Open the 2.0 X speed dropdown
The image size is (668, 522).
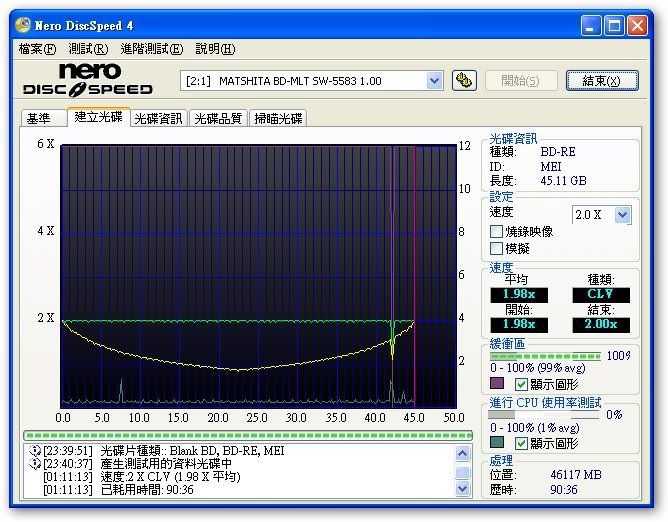coord(602,215)
